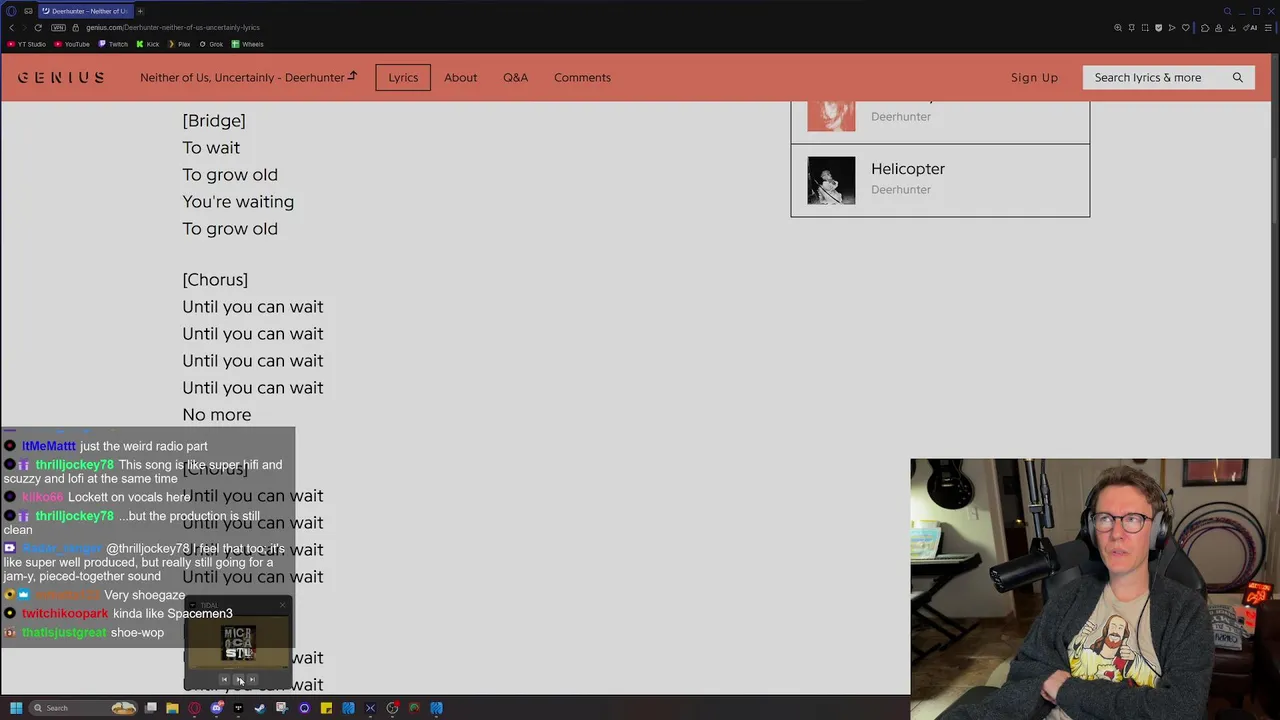The height and width of the screenshot is (720, 1280).
Task: Click the Genius search magnifier icon
Action: [x=1238, y=77]
